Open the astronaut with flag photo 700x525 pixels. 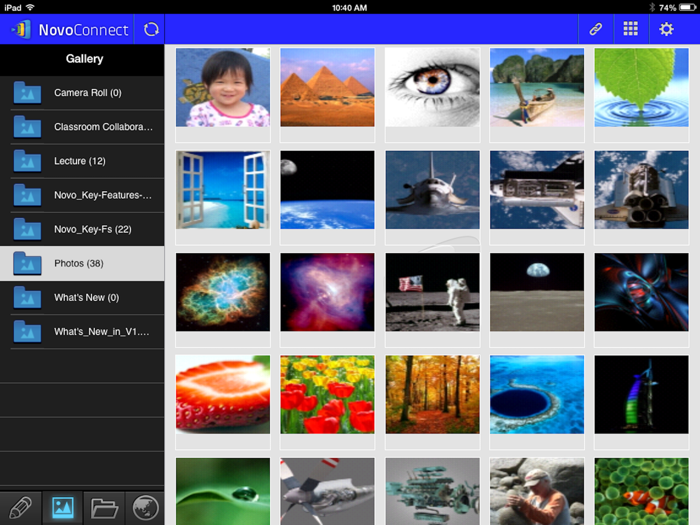tap(432, 292)
